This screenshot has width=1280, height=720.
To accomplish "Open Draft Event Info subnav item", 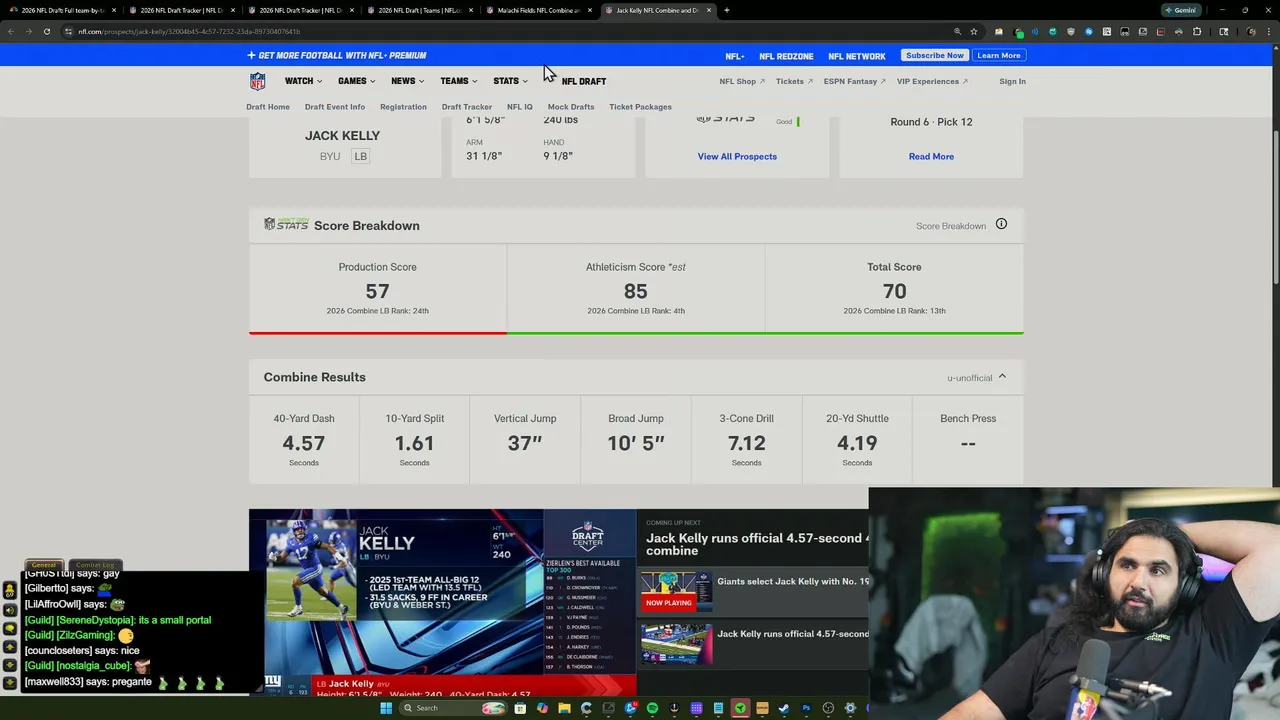I will pyautogui.click(x=335, y=106).
